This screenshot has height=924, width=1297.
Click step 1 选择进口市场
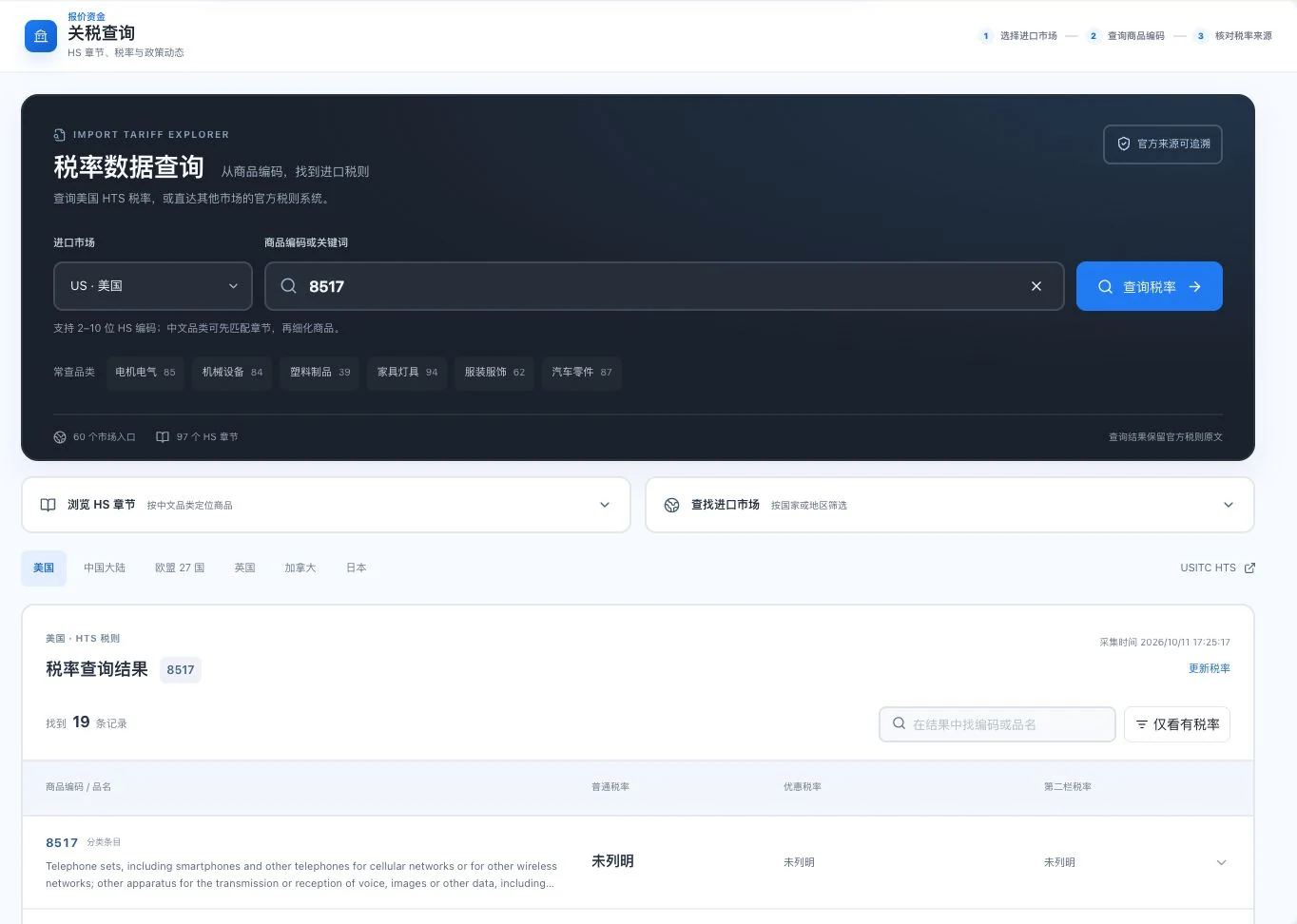[1017, 36]
